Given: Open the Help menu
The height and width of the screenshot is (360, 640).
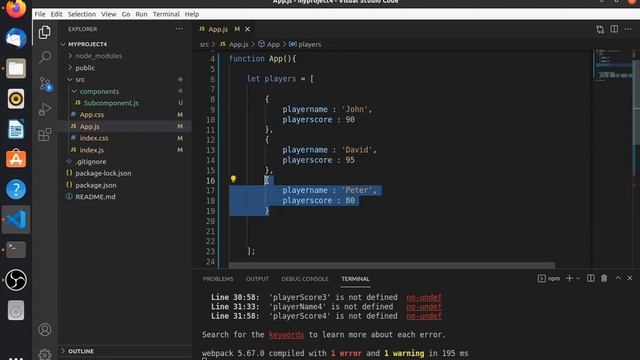Looking at the screenshot, I should coord(192,14).
